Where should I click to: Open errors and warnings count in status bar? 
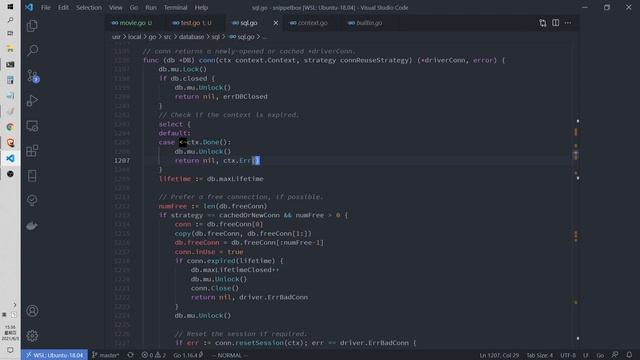[153, 355]
